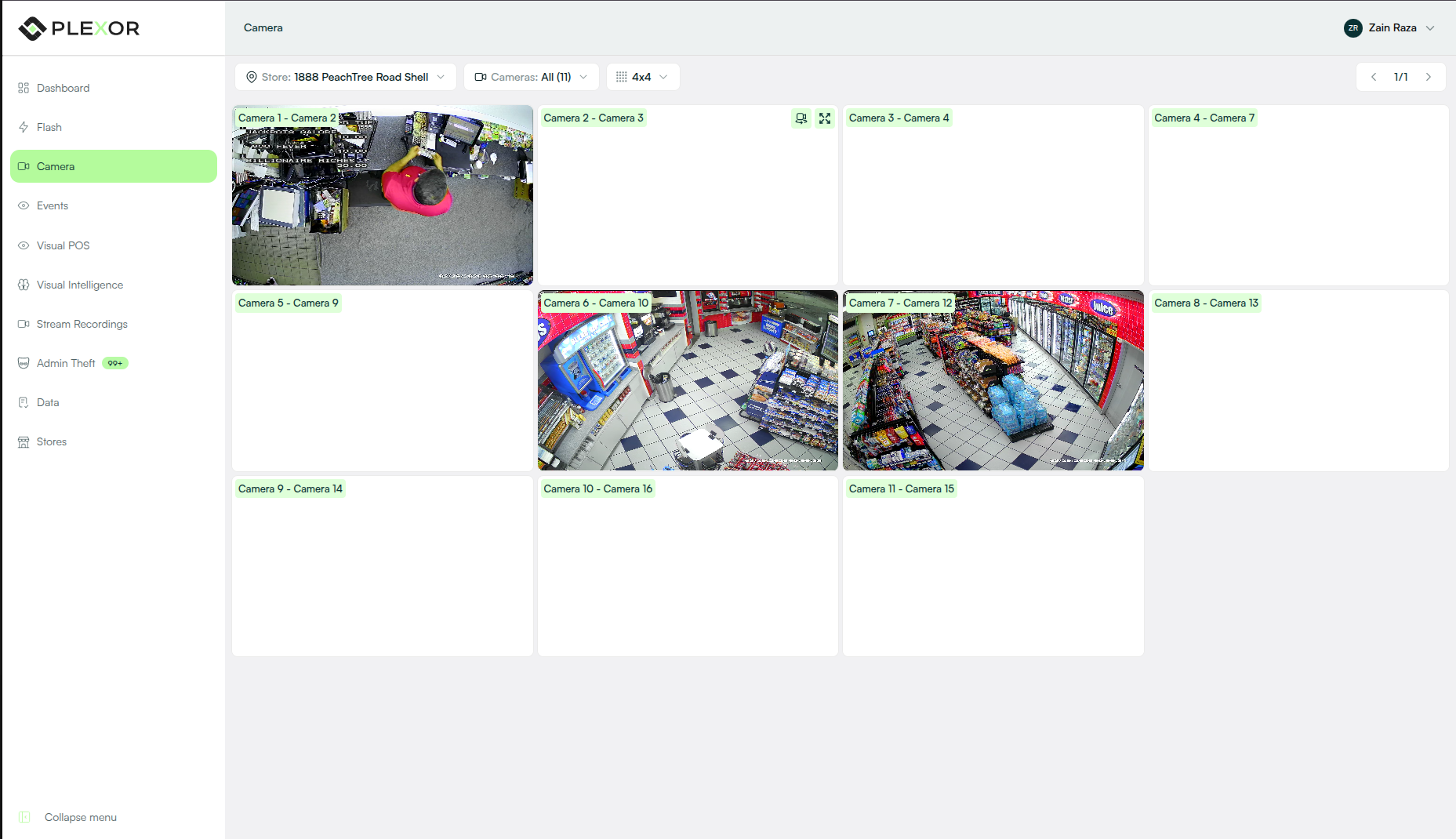Go to next camera page
Viewport: 1456px width, 839px height.
pyautogui.click(x=1429, y=77)
